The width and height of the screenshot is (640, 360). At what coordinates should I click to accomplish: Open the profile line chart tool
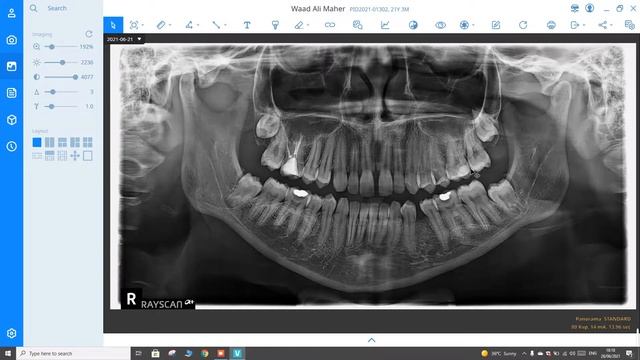click(x=385, y=25)
